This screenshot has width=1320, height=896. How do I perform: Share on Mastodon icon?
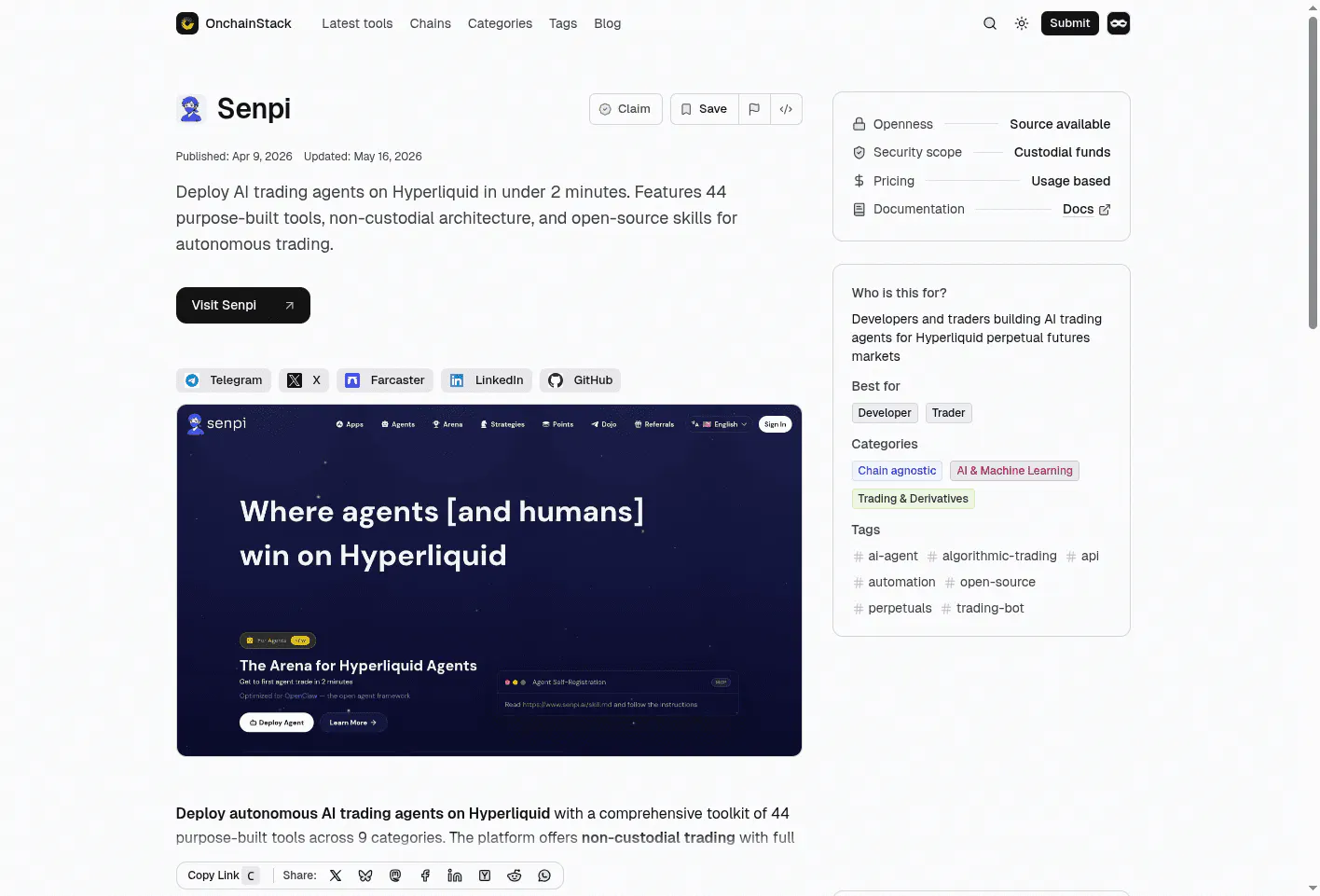coord(395,875)
